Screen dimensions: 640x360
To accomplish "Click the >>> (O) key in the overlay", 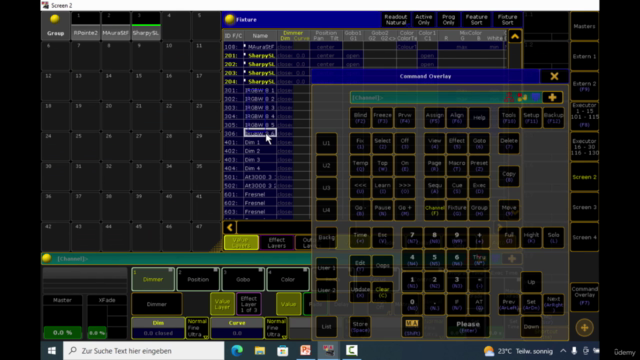I will coord(404,188).
